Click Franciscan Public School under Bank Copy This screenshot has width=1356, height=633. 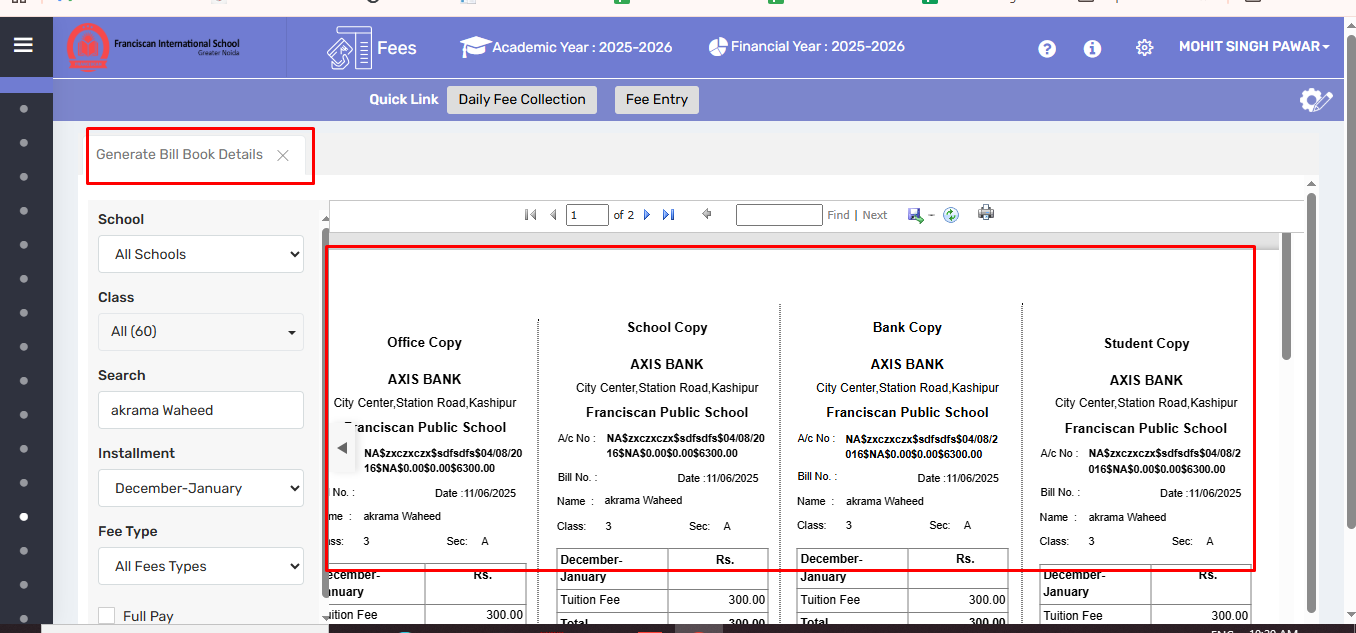click(x=907, y=412)
